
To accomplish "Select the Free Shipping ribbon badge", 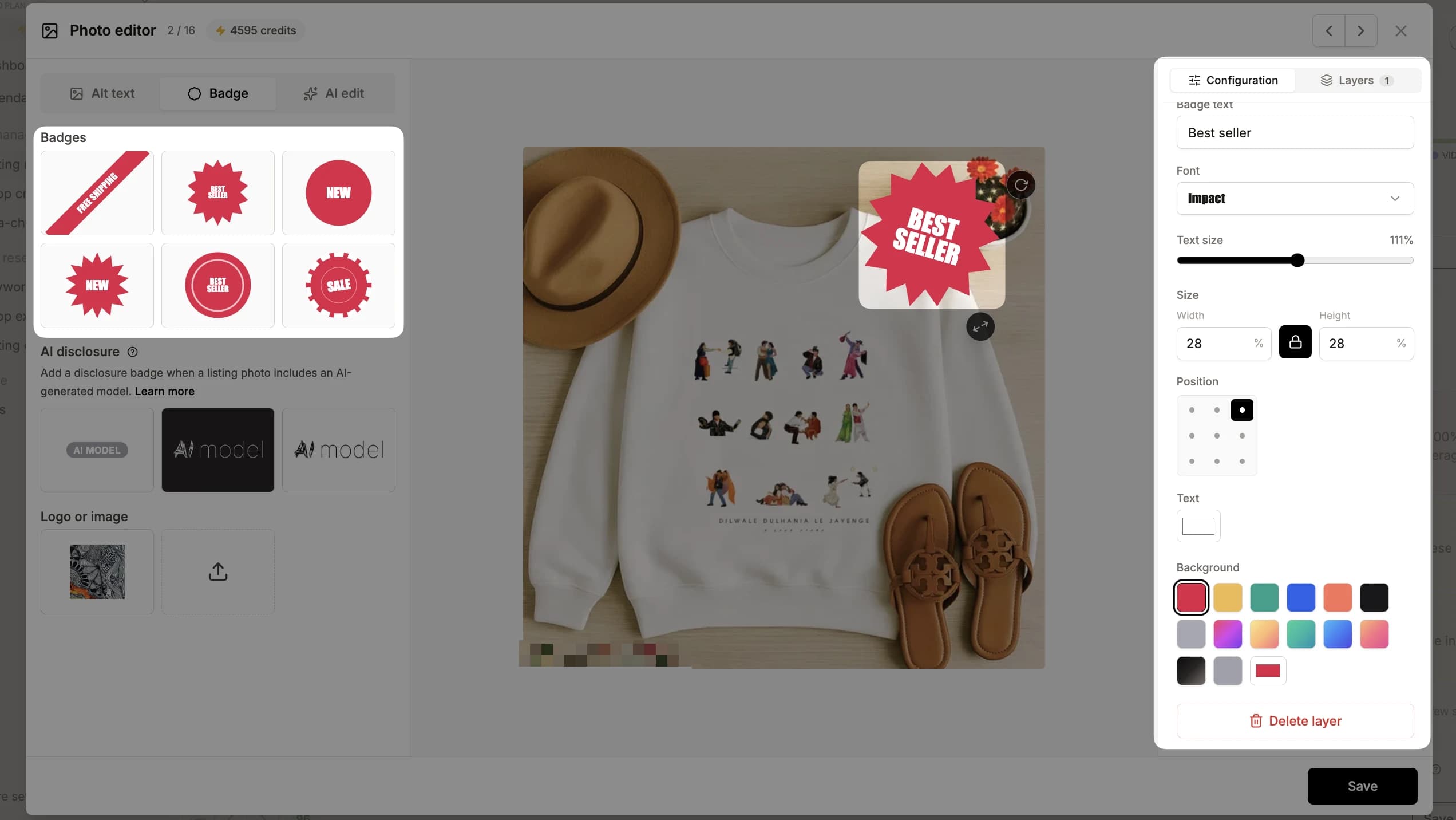I will [97, 193].
